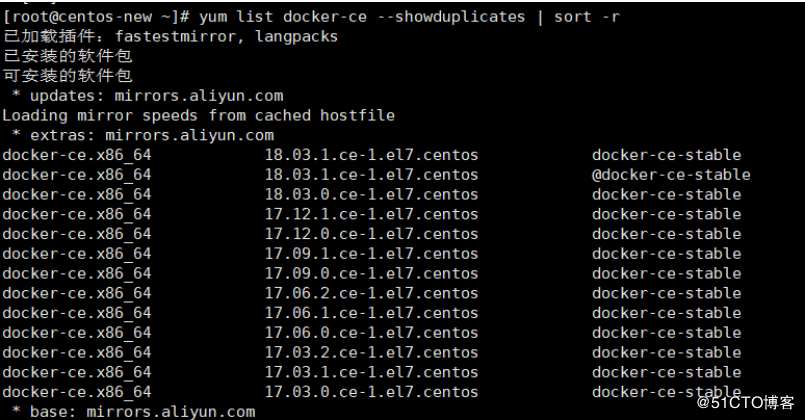Click the root@centos-new shell prompt

[x=97, y=17]
